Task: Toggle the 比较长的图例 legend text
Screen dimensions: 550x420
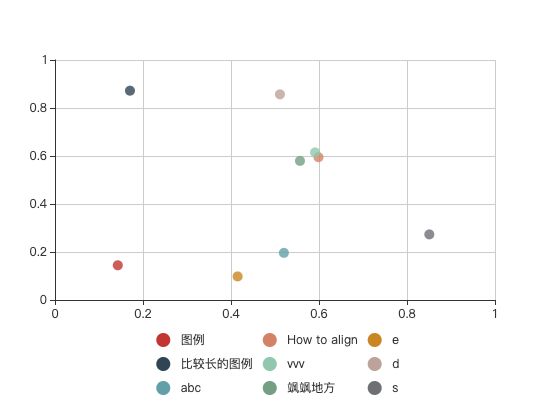Action: point(216,364)
